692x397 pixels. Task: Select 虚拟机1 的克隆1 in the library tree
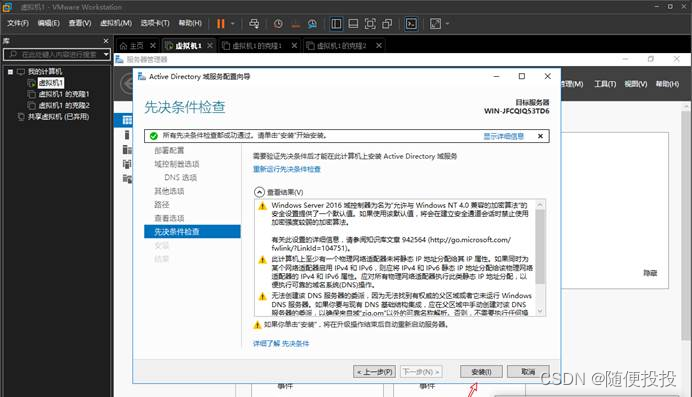coord(64,94)
